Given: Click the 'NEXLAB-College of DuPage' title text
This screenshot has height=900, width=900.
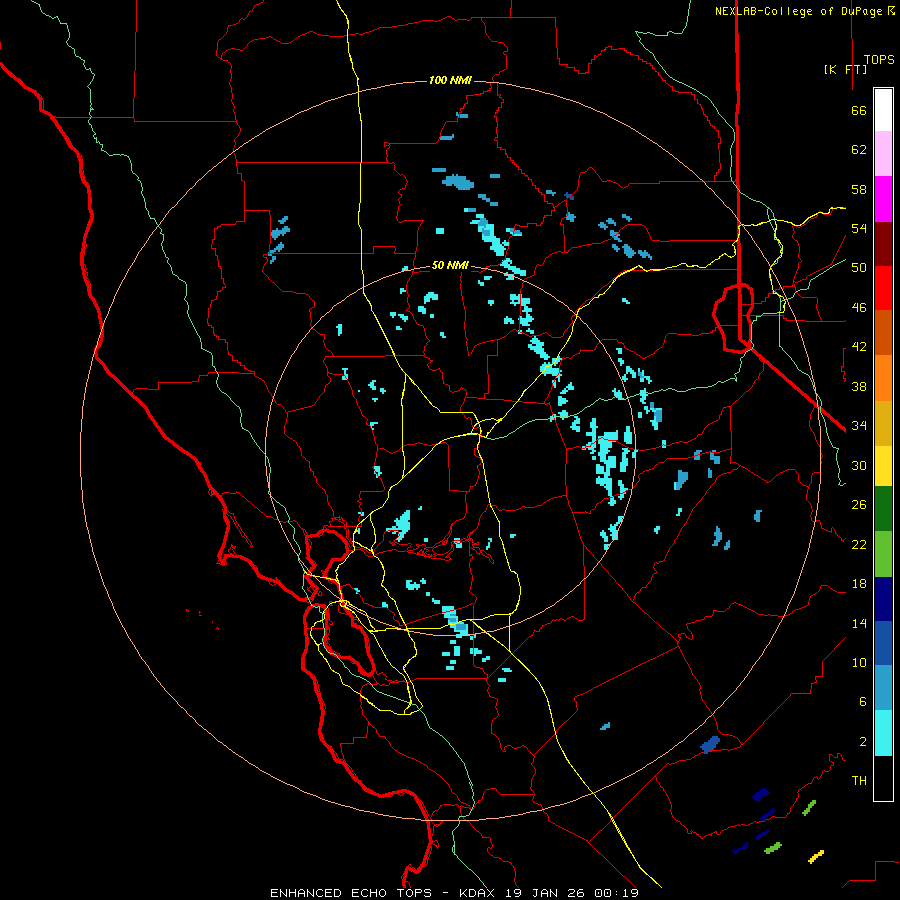Looking at the screenshot, I should 799,11.
